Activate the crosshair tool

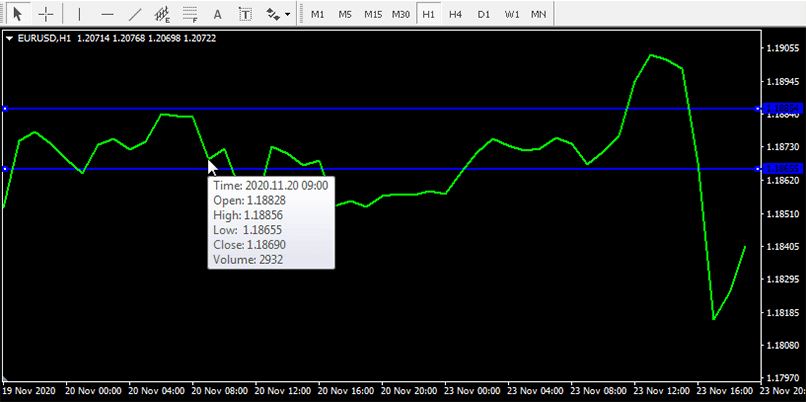tap(46, 14)
